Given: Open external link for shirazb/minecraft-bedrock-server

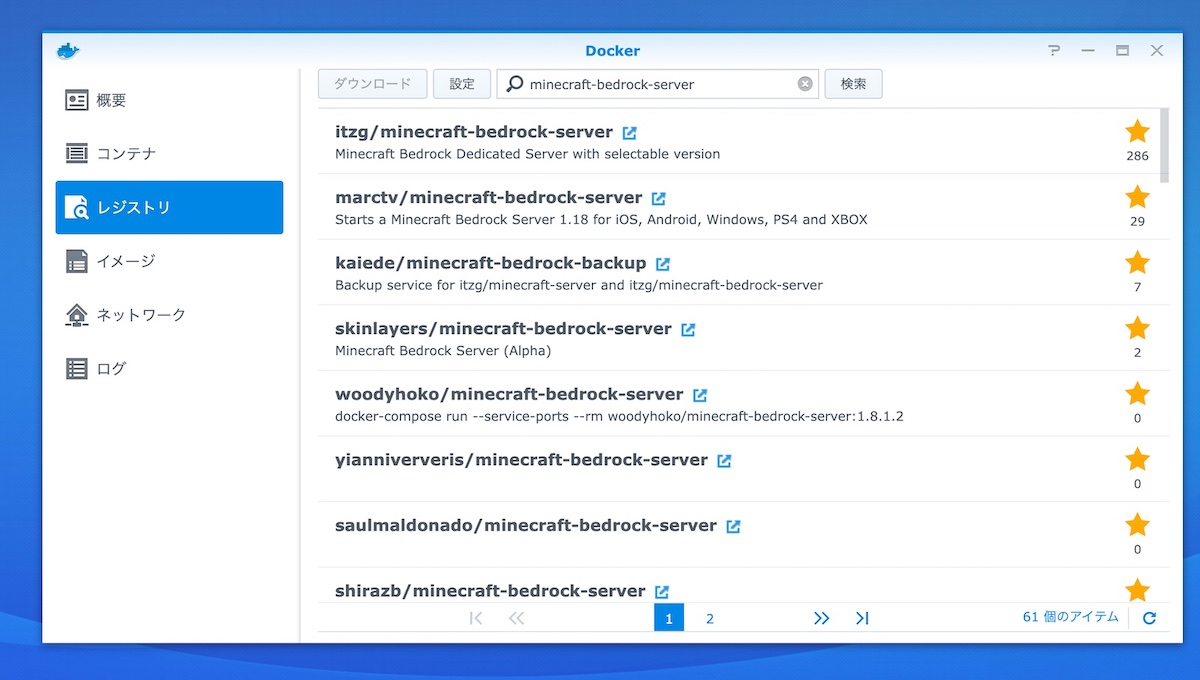Looking at the screenshot, I should click(661, 592).
